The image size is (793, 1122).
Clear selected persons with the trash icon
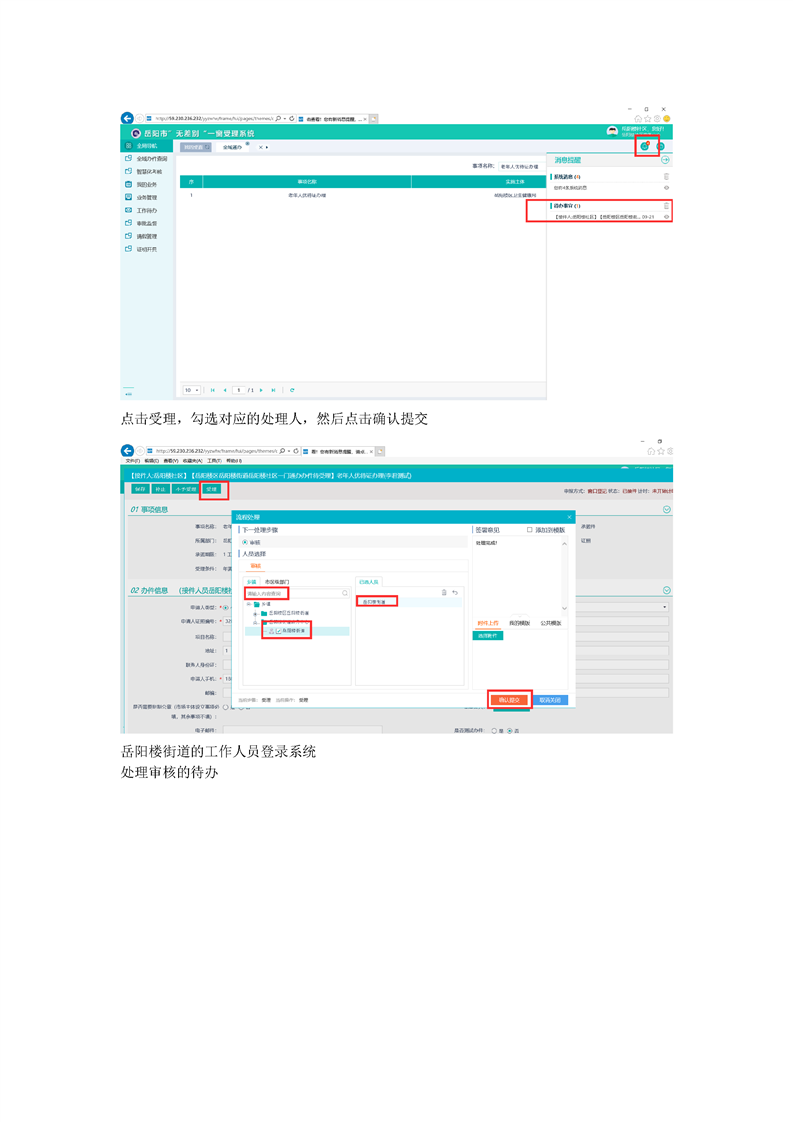[x=444, y=593]
